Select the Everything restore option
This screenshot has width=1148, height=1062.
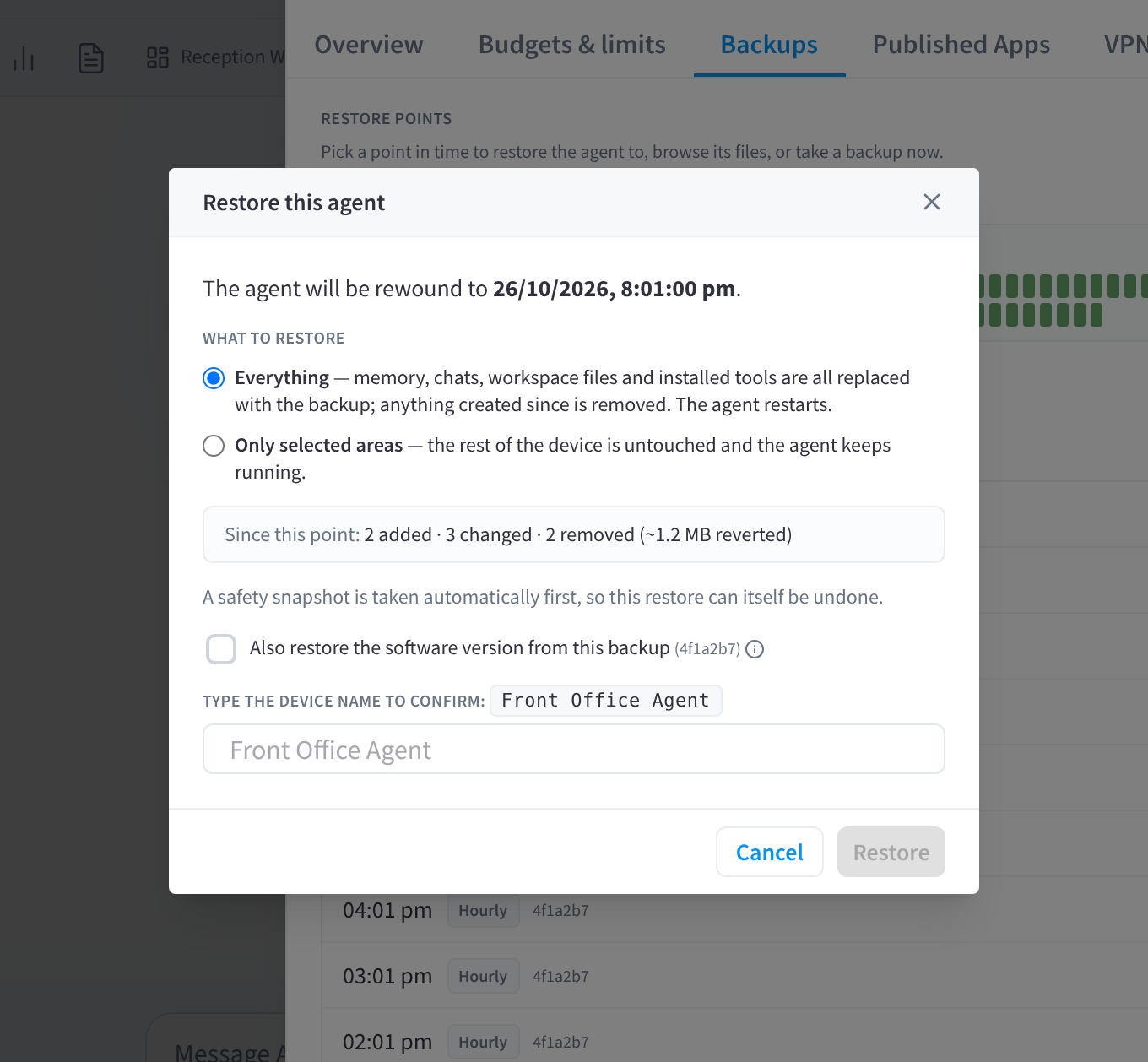tap(214, 377)
